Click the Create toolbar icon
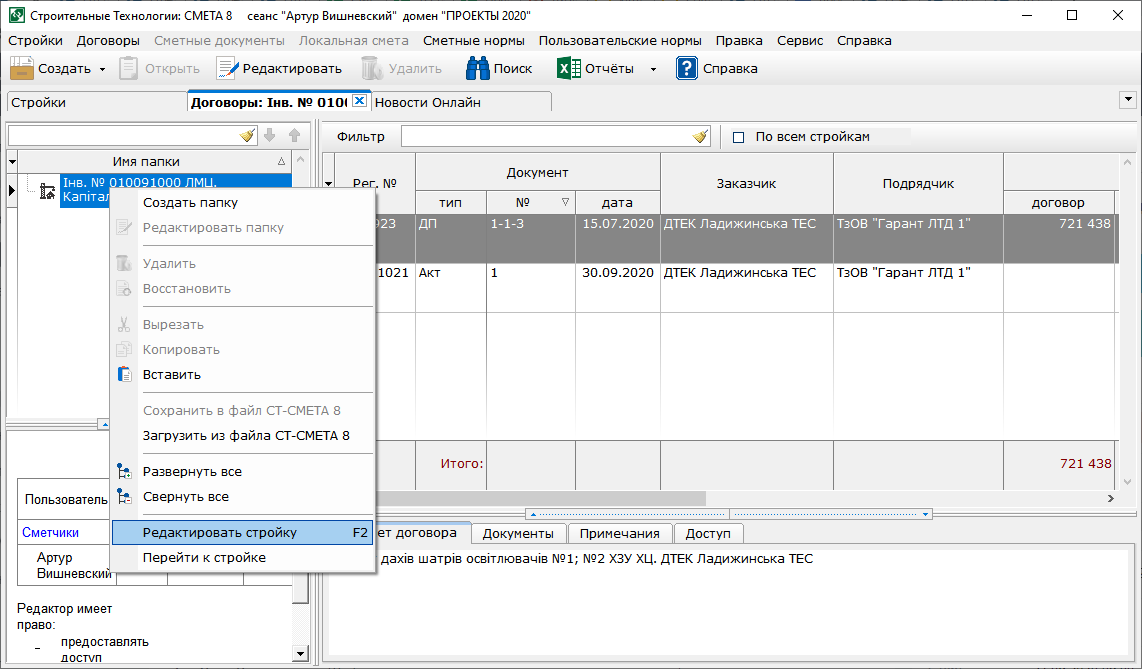 (22, 69)
